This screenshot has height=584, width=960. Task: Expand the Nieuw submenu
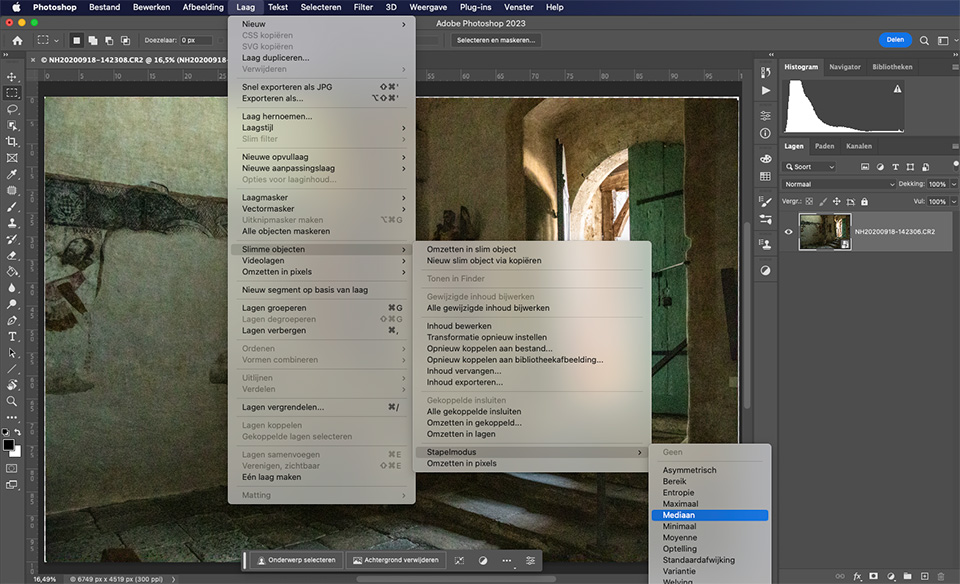tap(321, 24)
